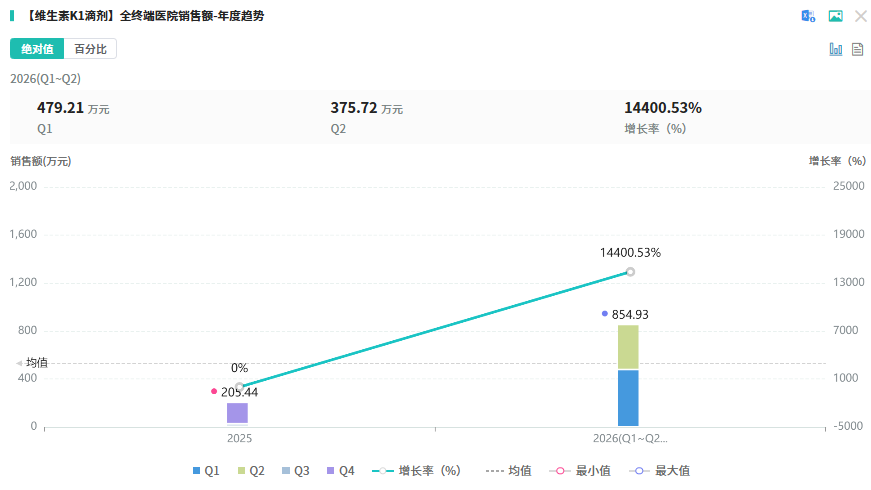The width and height of the screenshot is (871, 490).
Task: Toggle the Q4 legend series
Action: pos(341,471)
